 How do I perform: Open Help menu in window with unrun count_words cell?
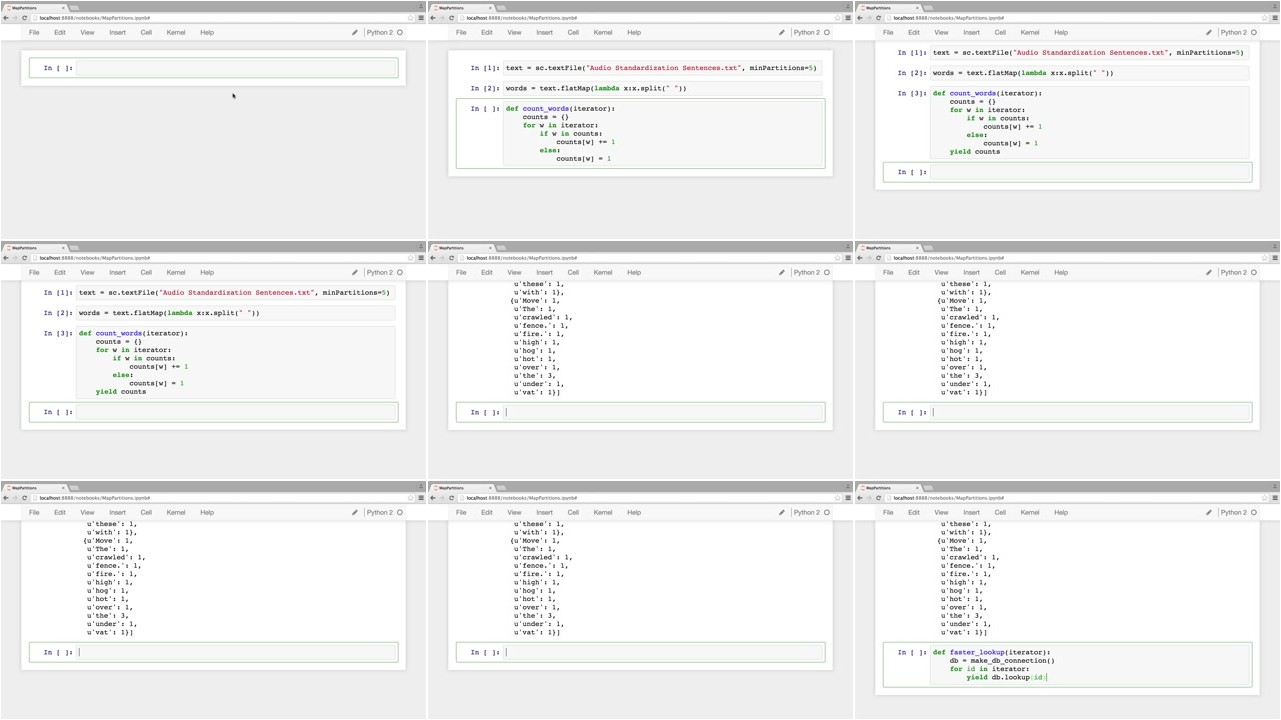click(x=634, y=32)
